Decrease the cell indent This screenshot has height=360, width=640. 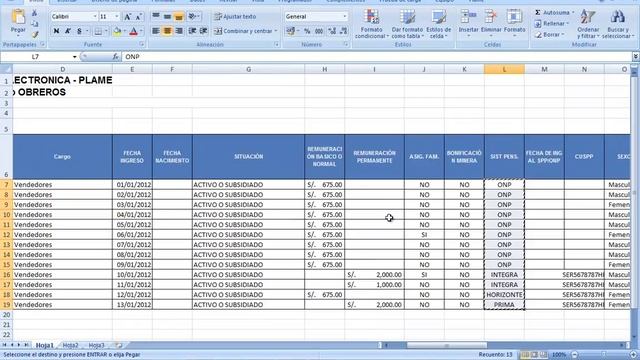coord(192,31)
